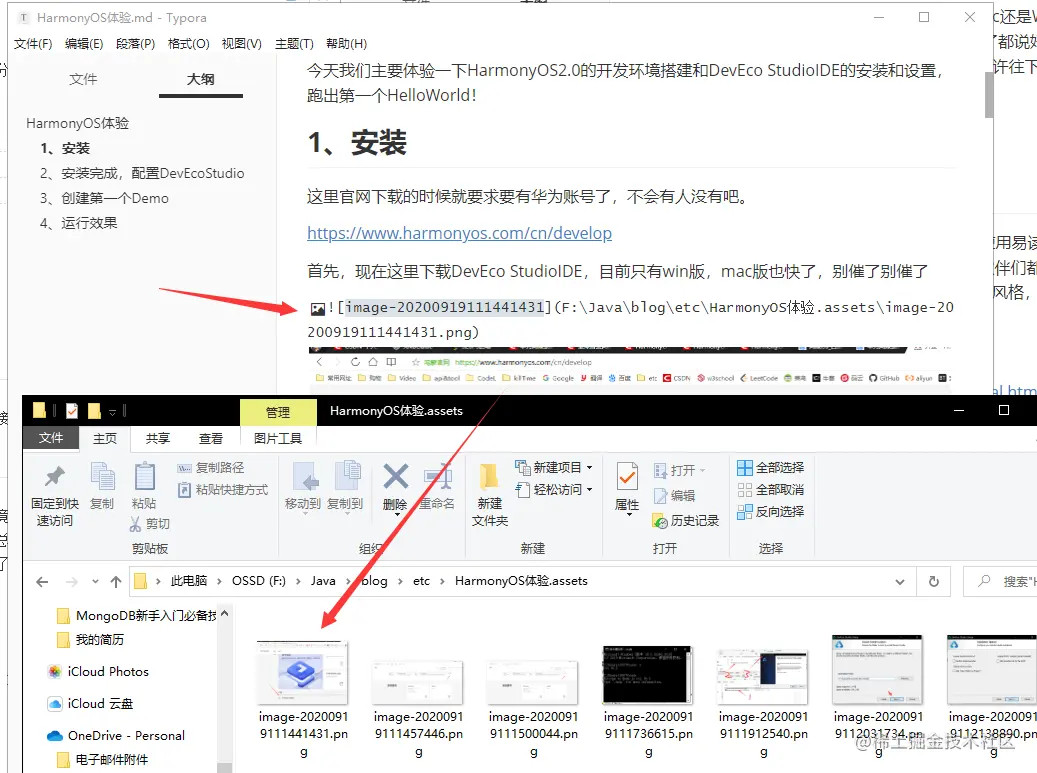1037x773 pixels.
Task: Click the quick access new folder icon in title bar
Action: click(94, 411)
